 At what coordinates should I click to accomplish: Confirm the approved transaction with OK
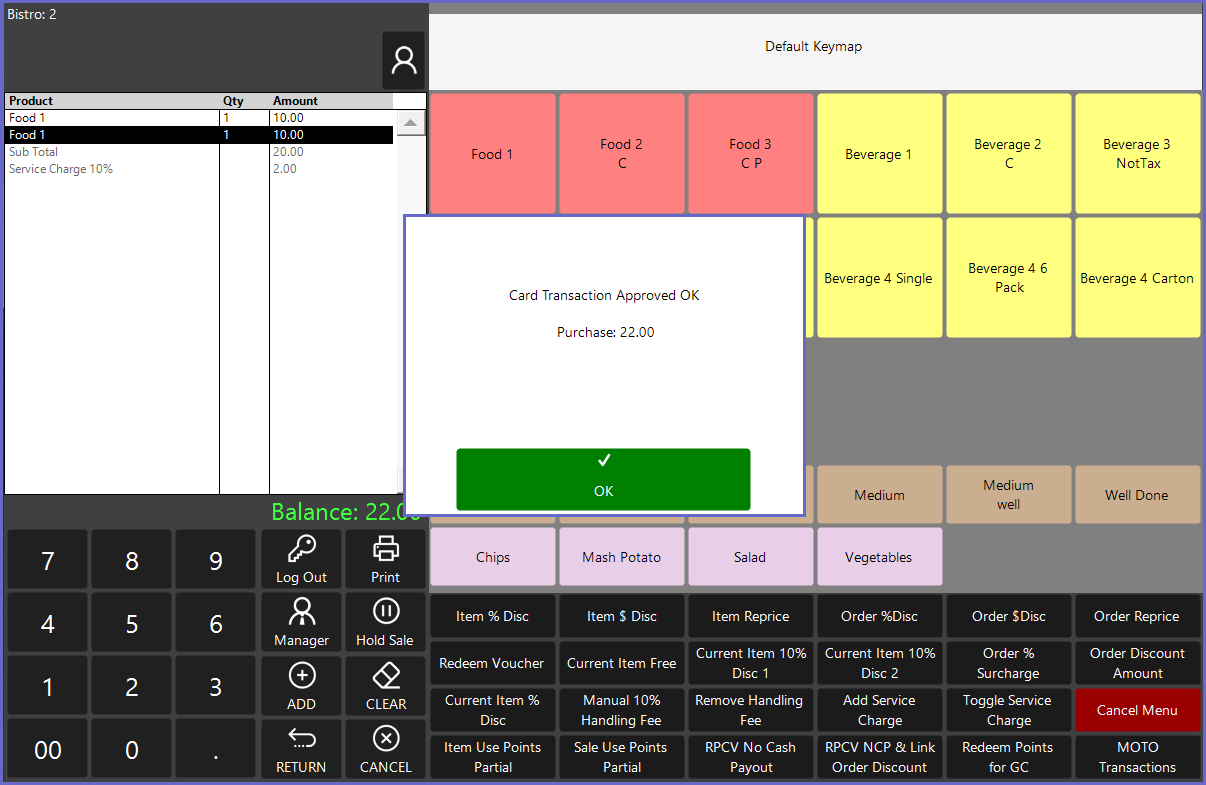pos(603,479)
